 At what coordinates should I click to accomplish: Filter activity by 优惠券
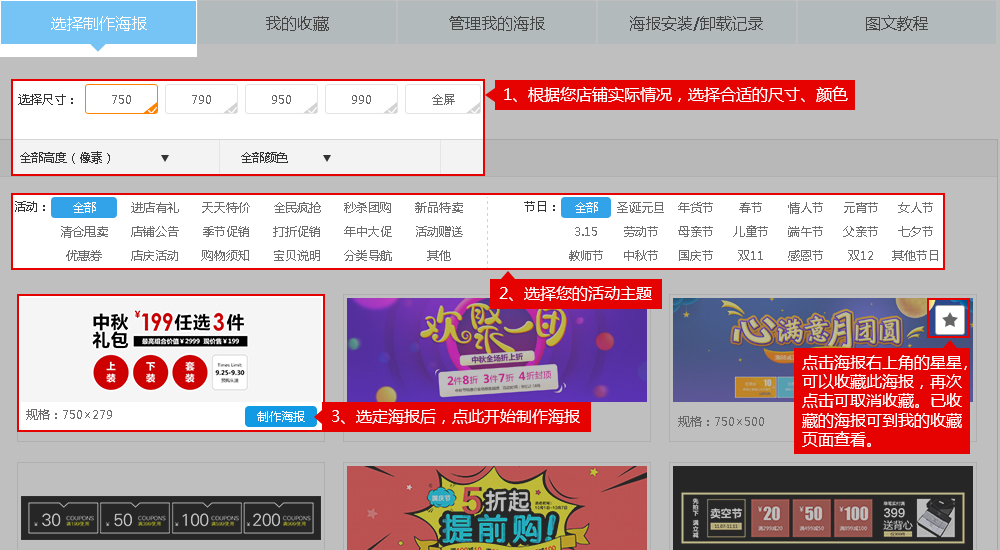[x=84, y=256]
